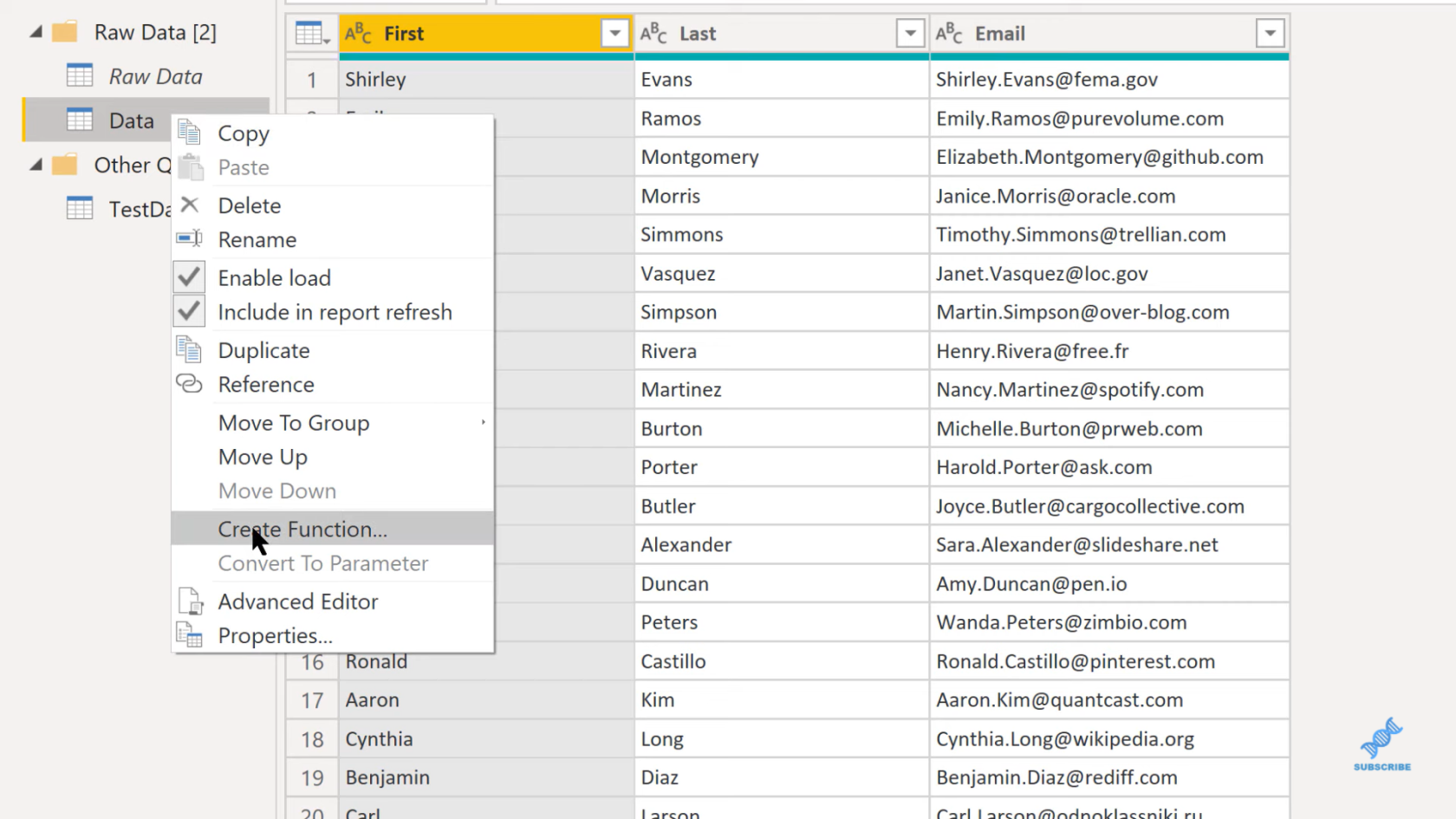This screenshot has height=819, width=1456.
Task: Select the Move To Group entry
Action: point(333,422)
